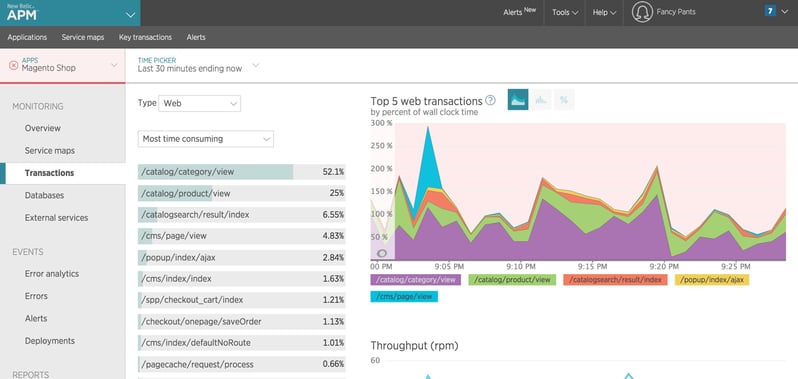798x379 pixels.
Task: Select the /catalog/product/view transaction row
Action: [241, 193]
